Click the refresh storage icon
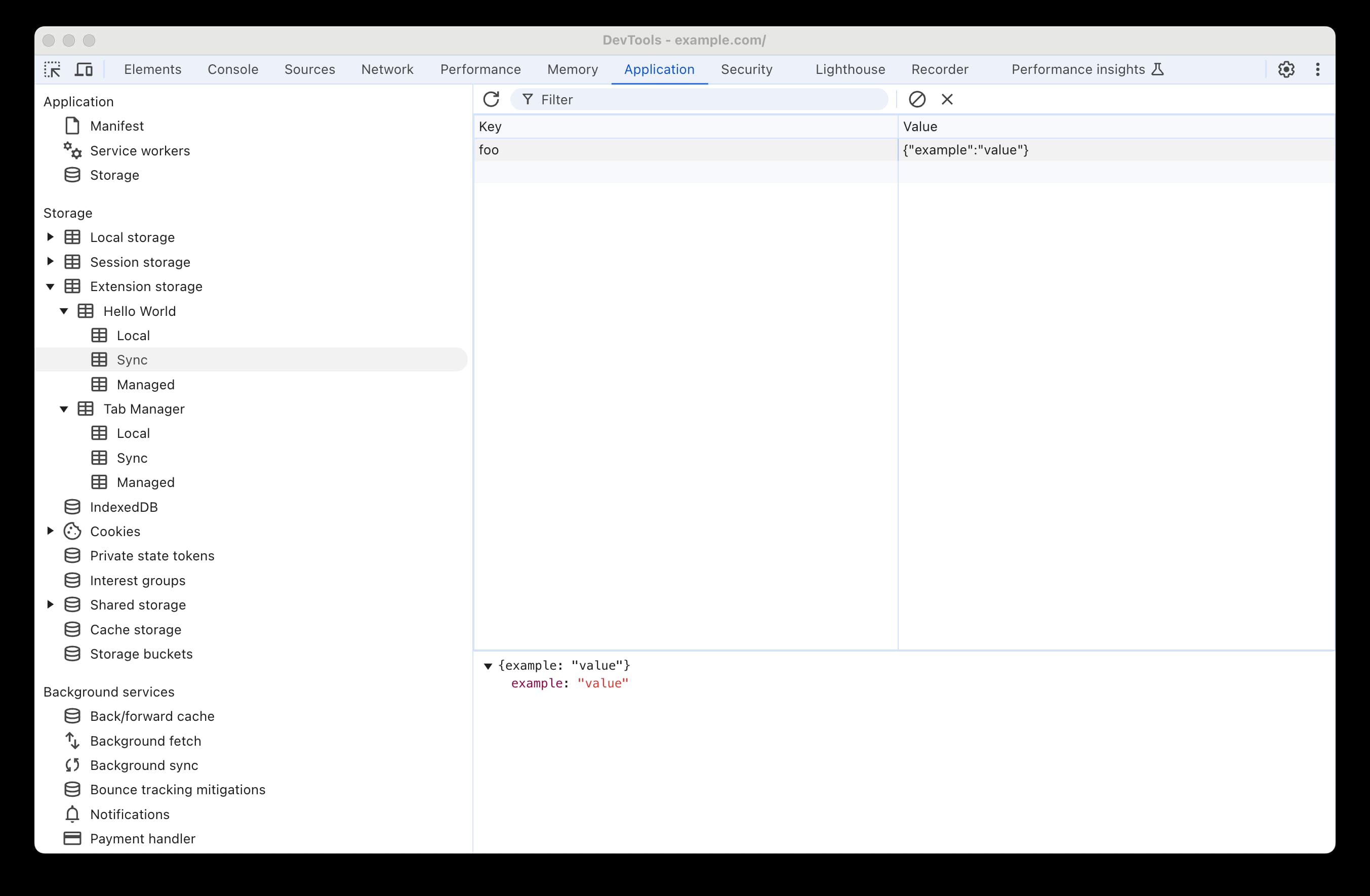This screenshot has height=896, width=1370. (490, 99)
